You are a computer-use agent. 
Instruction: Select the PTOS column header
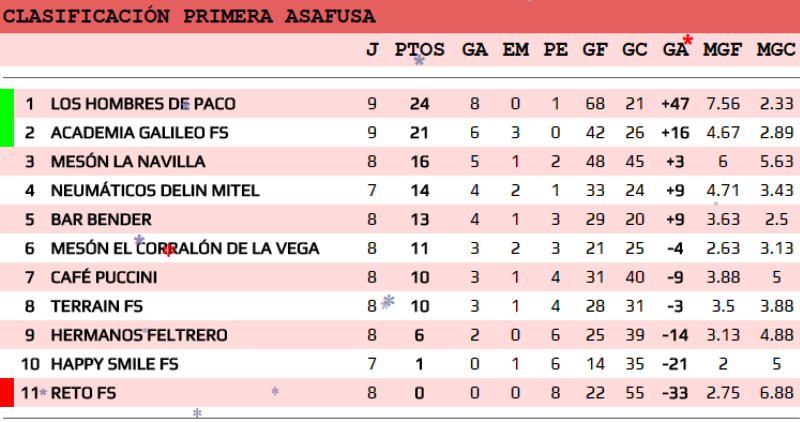click(x=419, y=49)
